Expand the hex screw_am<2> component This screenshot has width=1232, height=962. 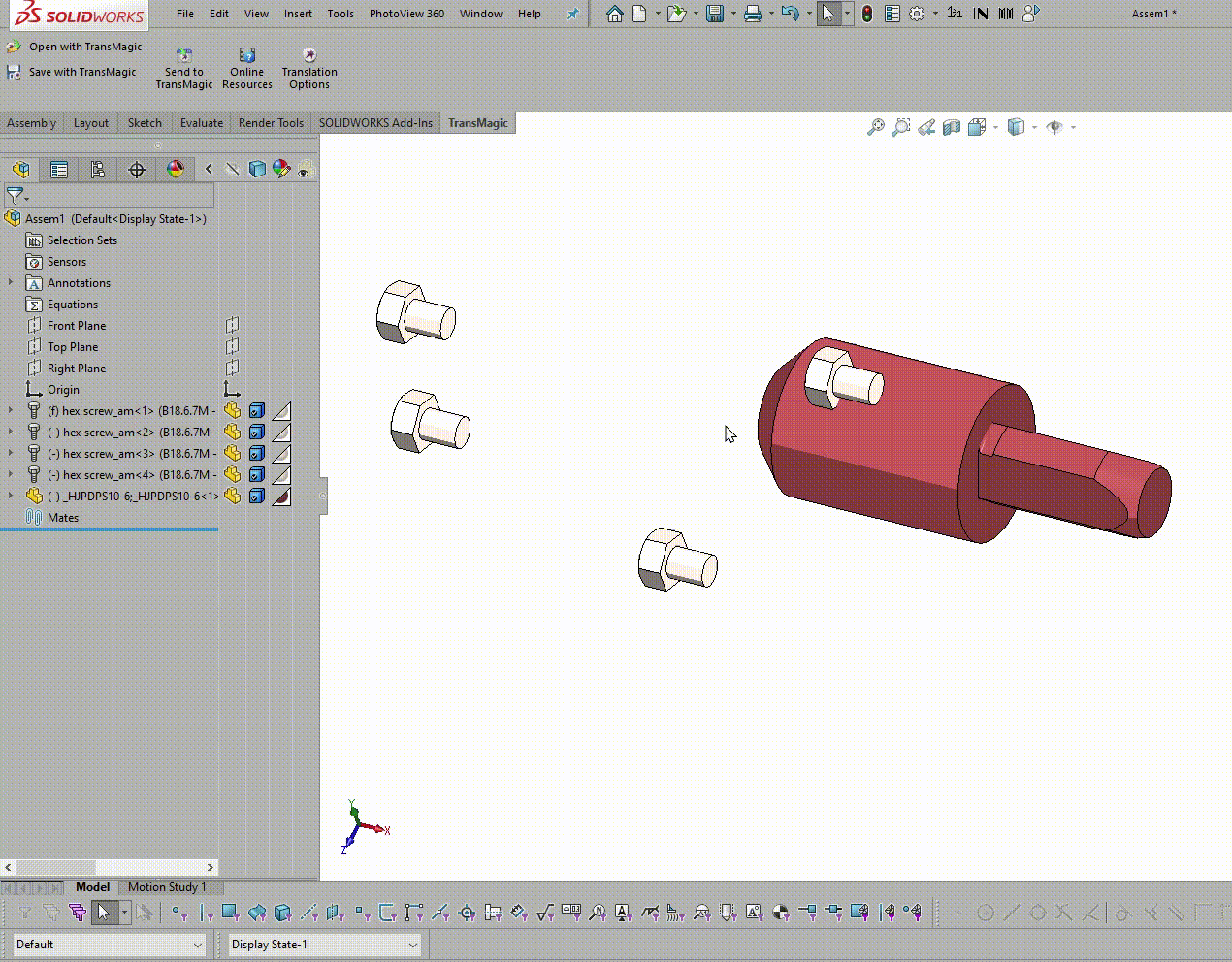11,433
